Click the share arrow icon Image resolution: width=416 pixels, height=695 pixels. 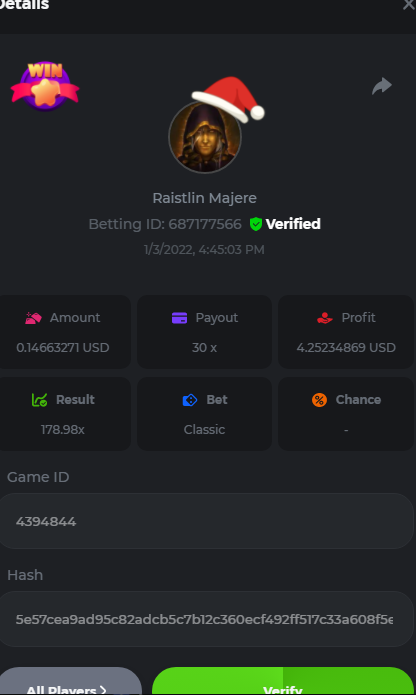pos(382,86)
